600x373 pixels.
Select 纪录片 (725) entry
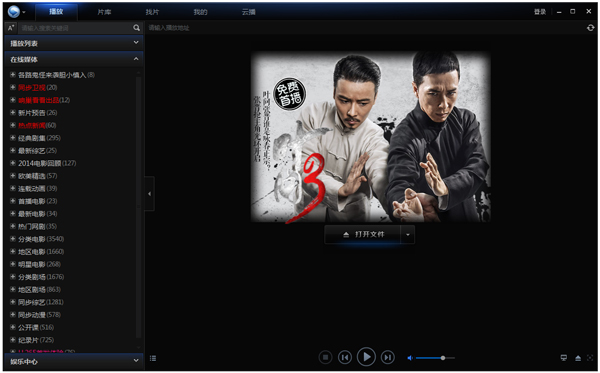36,340
